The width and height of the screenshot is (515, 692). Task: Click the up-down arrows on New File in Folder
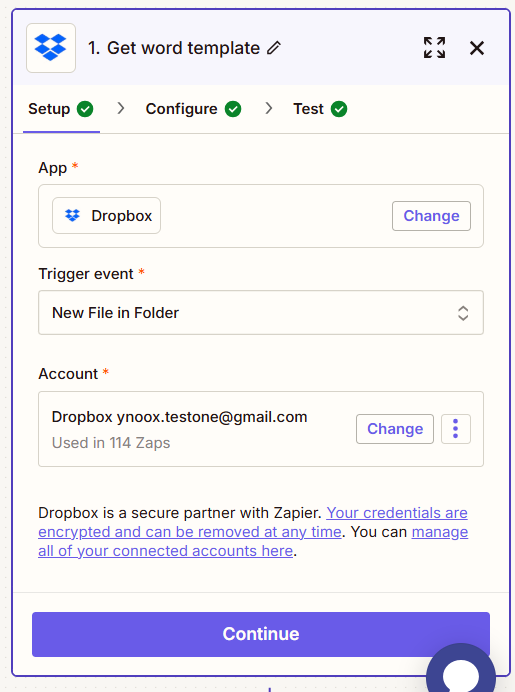click(462, 313)
